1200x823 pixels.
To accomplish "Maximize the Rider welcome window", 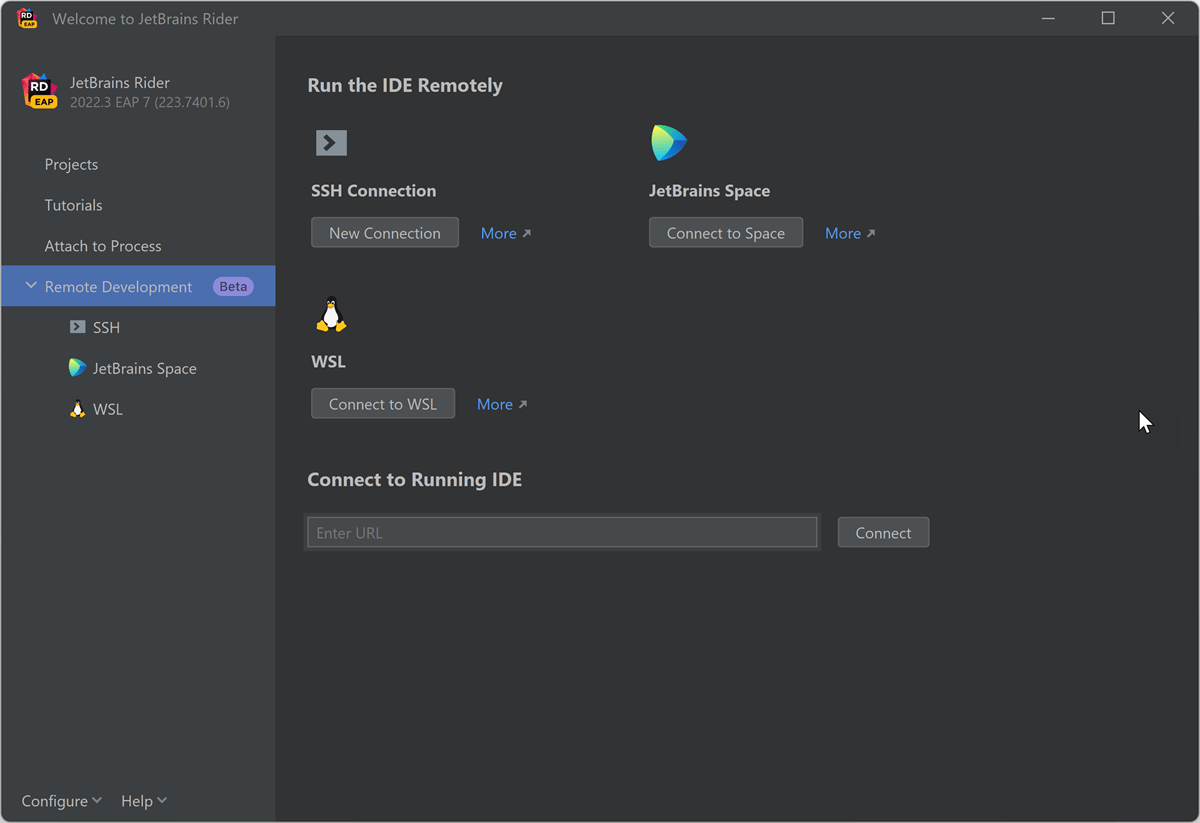I will [x=1108, y=18].
